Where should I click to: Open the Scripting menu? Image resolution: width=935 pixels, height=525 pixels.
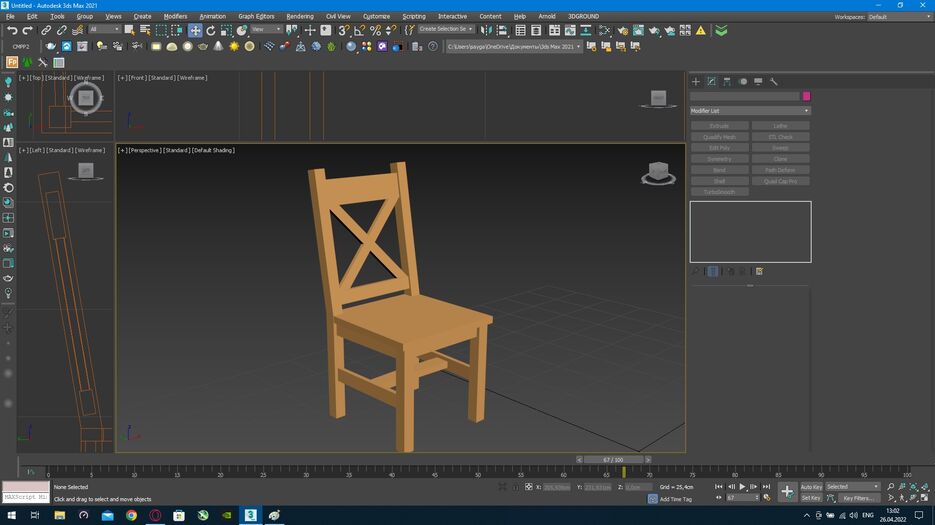point(414,17)
